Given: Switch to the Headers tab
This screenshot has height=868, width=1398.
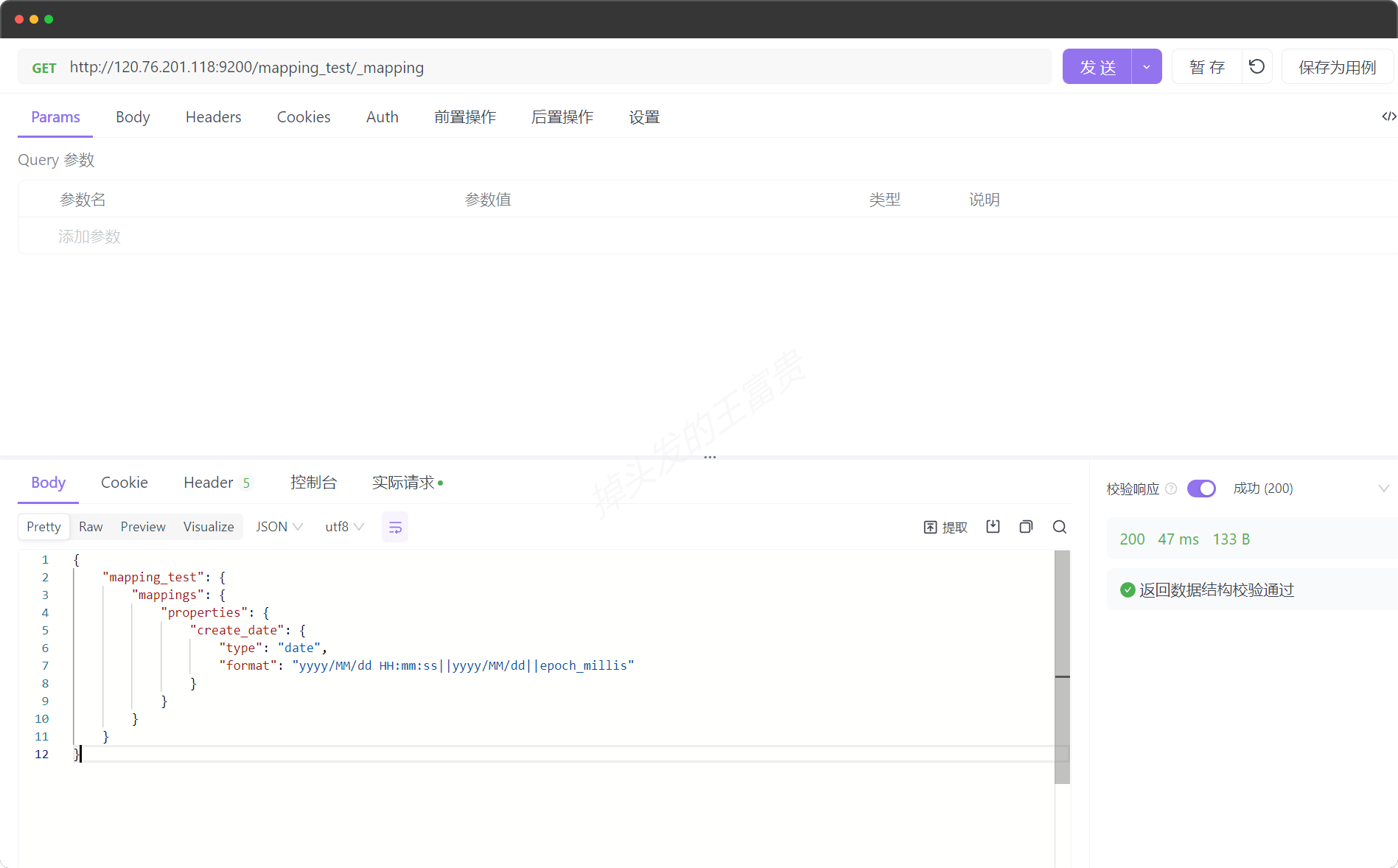Looking at the screenshot, I should coord(214,117).
